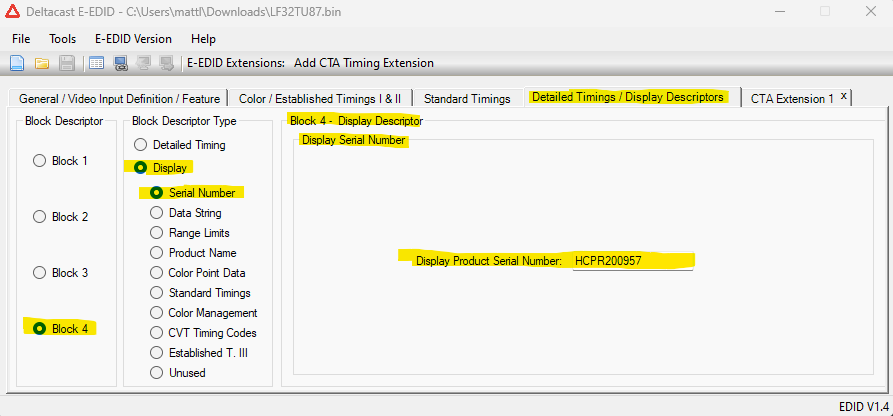Open the Tools menu
The width and height of the screenshot is (893, 416).
(x=63, y=39)
